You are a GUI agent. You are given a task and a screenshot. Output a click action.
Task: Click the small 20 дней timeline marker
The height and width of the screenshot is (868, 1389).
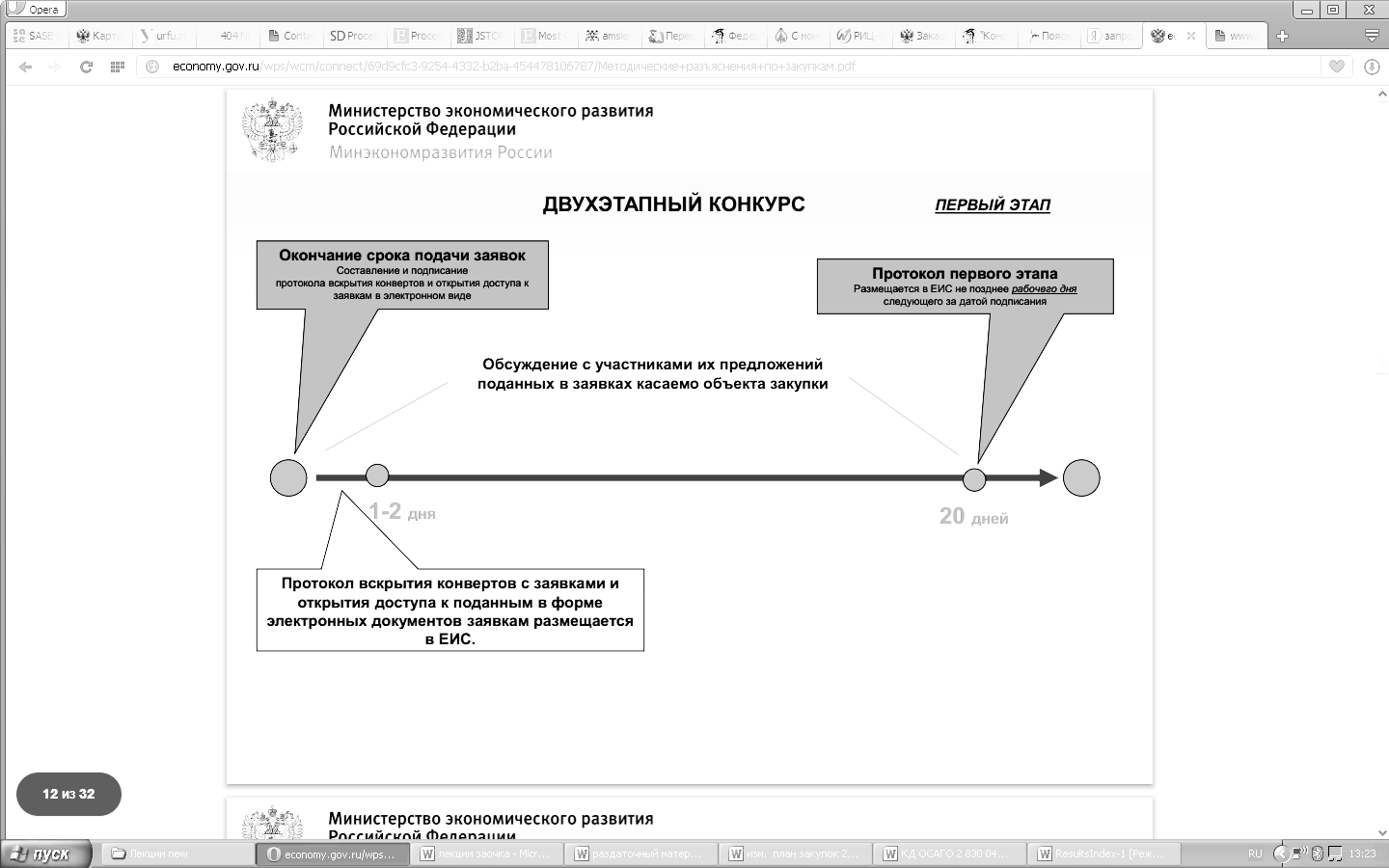(974, 479)
